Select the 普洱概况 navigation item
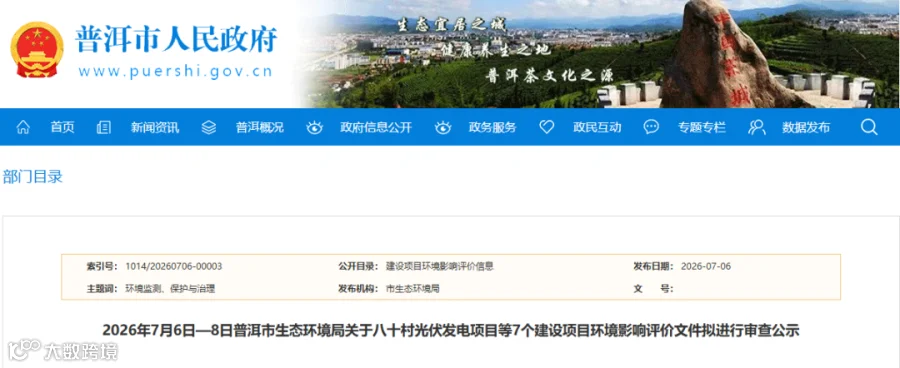Image resolution: width=900 pixels, height=368 pixels. point(259,127)
